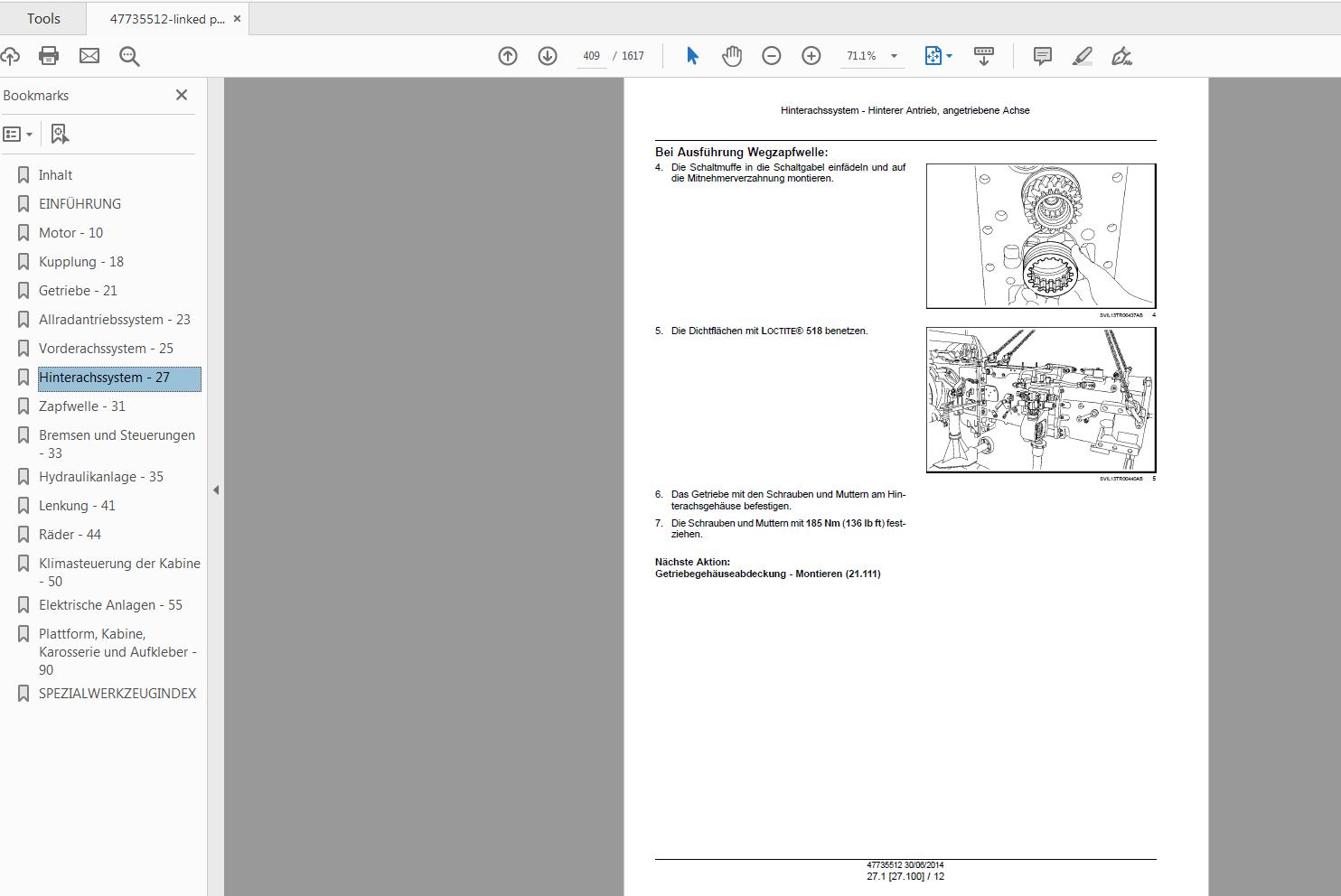Screen dimensions: 1341x896
Task: Navigate to Lenkung - 41 bookmark
Action: coord(77,506)
